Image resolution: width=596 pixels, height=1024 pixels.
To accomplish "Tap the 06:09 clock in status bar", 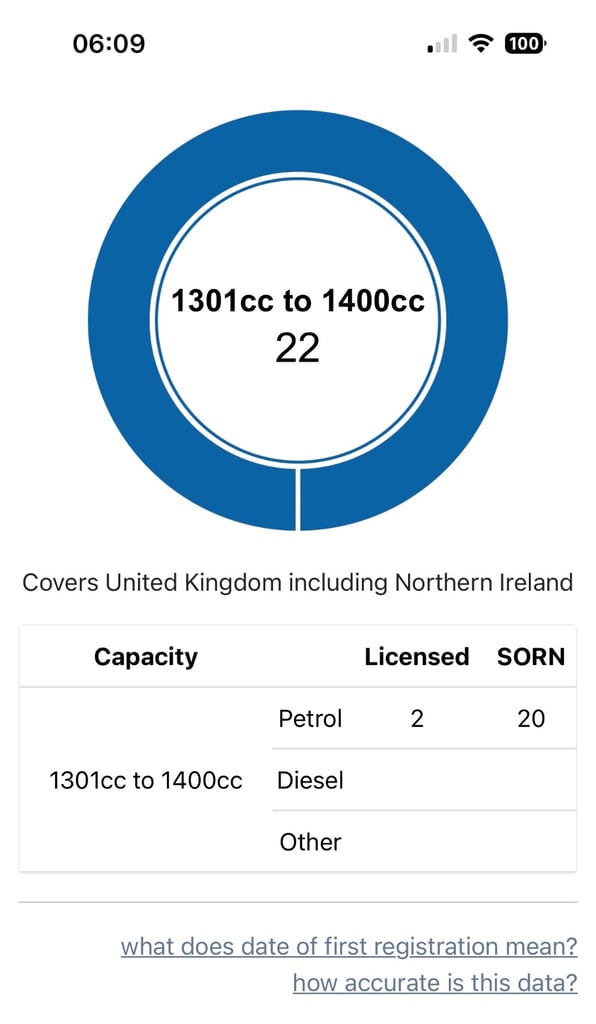I will coord(109,44).
